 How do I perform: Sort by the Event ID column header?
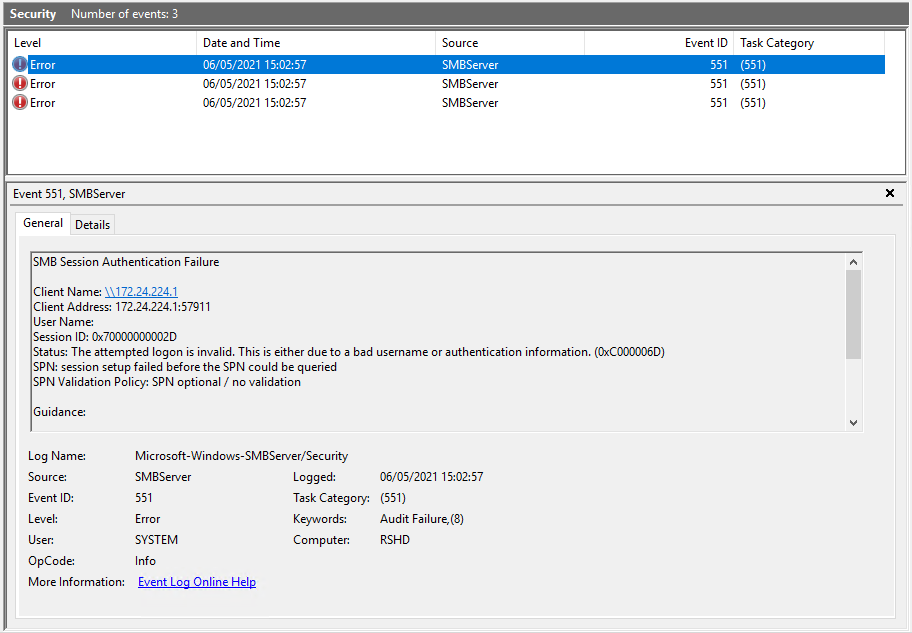coord(659,43)
